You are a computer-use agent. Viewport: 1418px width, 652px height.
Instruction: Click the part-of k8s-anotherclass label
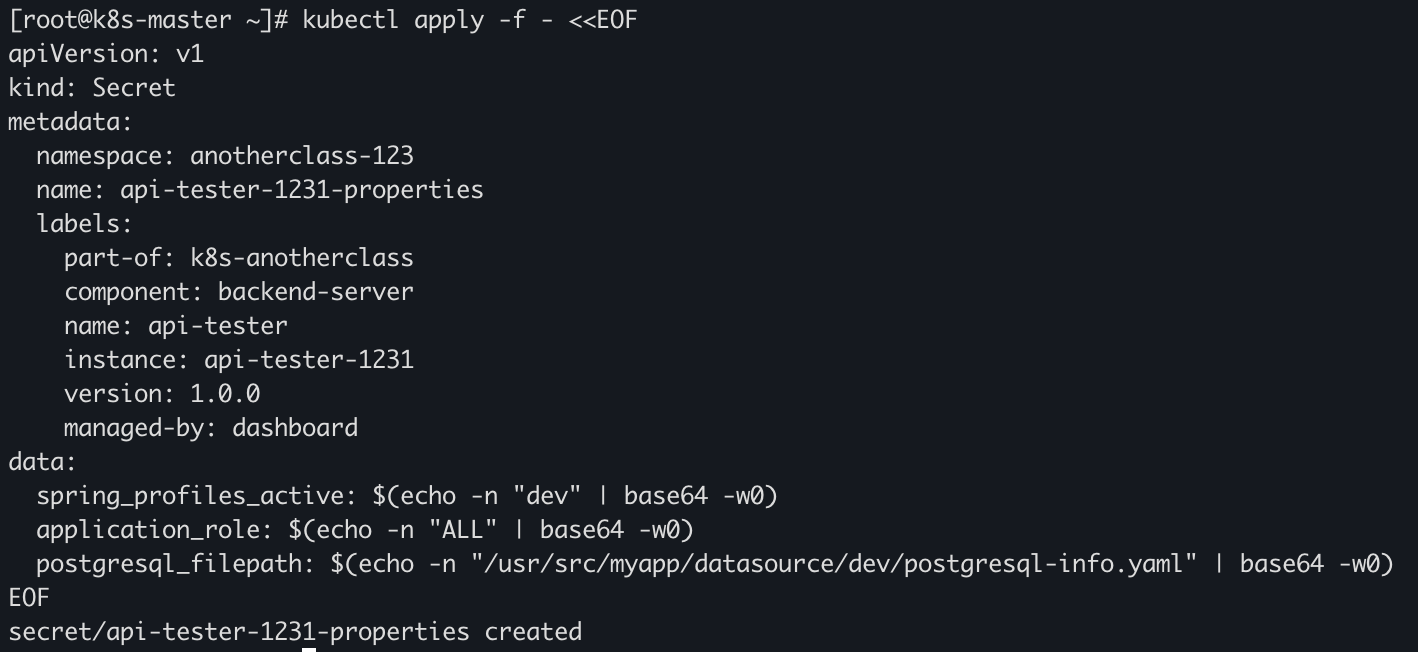[x=238, y=258]
